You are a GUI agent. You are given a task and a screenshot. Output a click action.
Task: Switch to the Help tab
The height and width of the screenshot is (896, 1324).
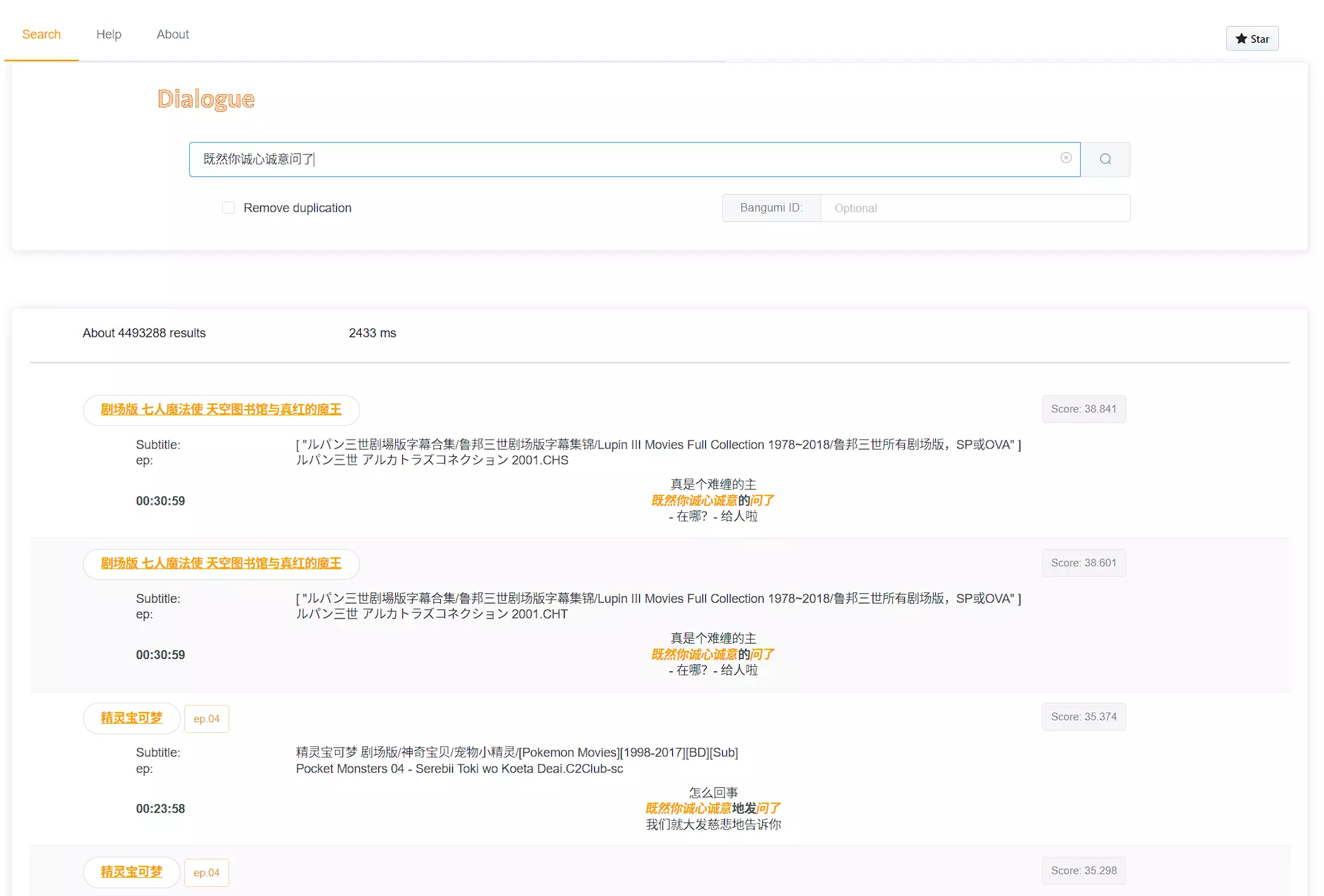click(x=108, y=34)
